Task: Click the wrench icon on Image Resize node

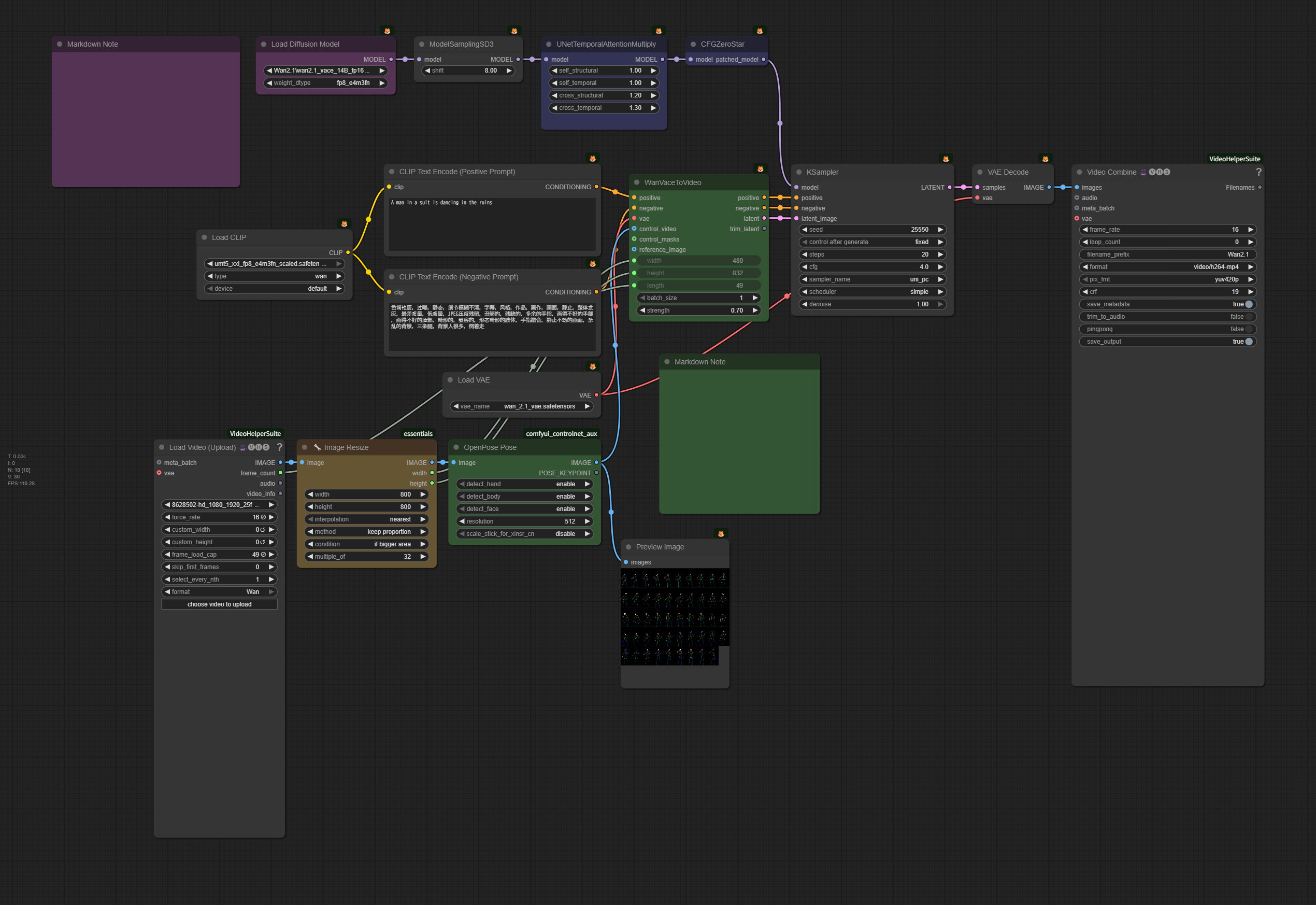Action: click(318, 447)
